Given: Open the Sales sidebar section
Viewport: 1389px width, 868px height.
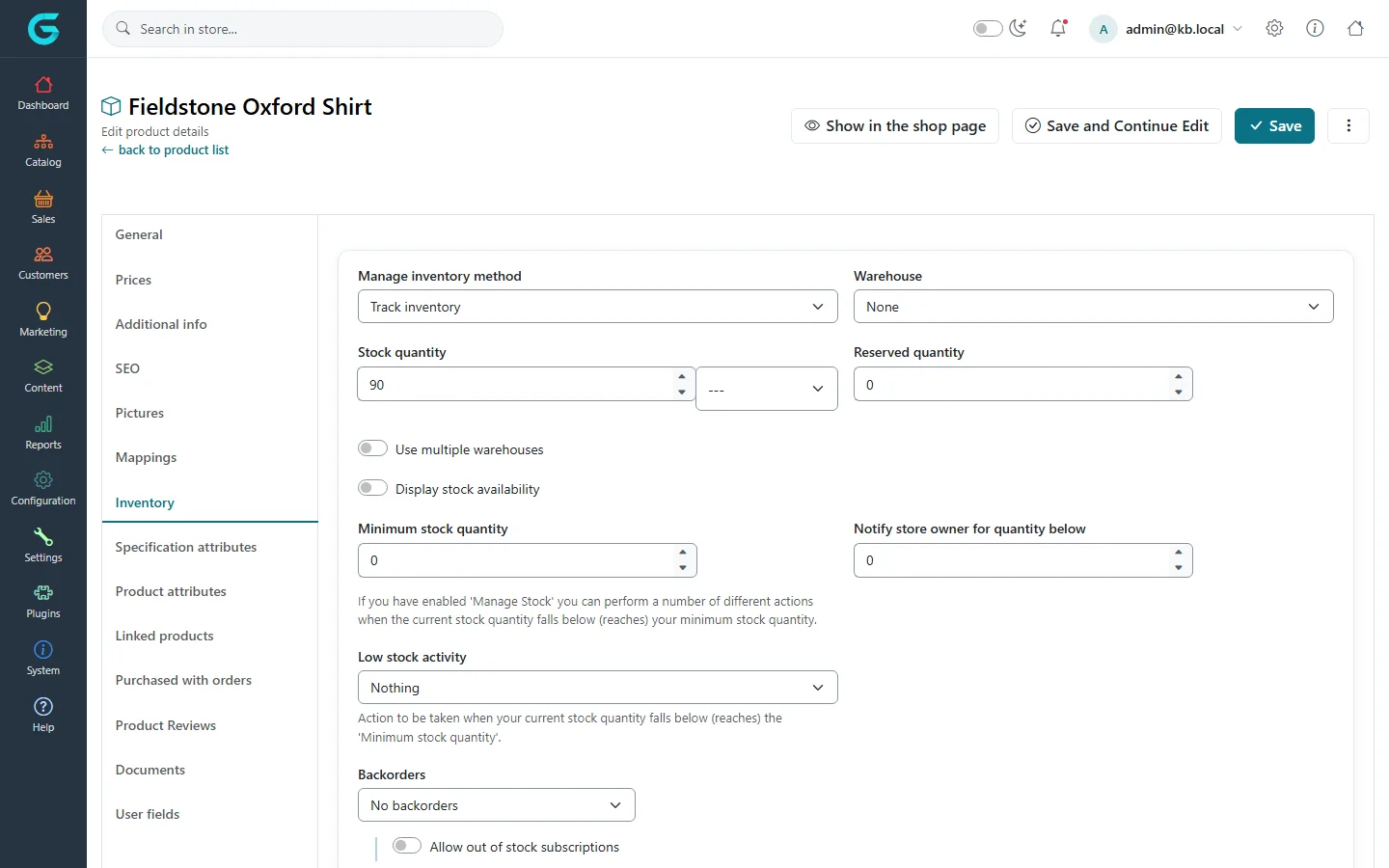Looking at the screenshot, I should 43,207.
